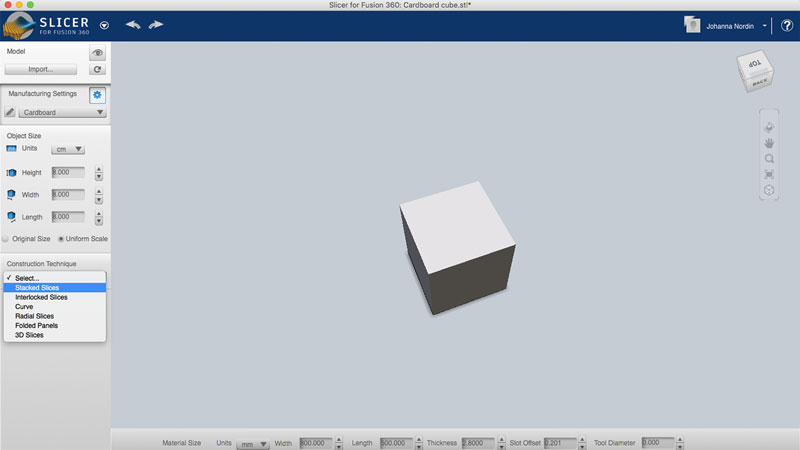Viewport: 800px width, 450px height.
Task: Decrease Height with the down stepper
Action: (98, 177)
